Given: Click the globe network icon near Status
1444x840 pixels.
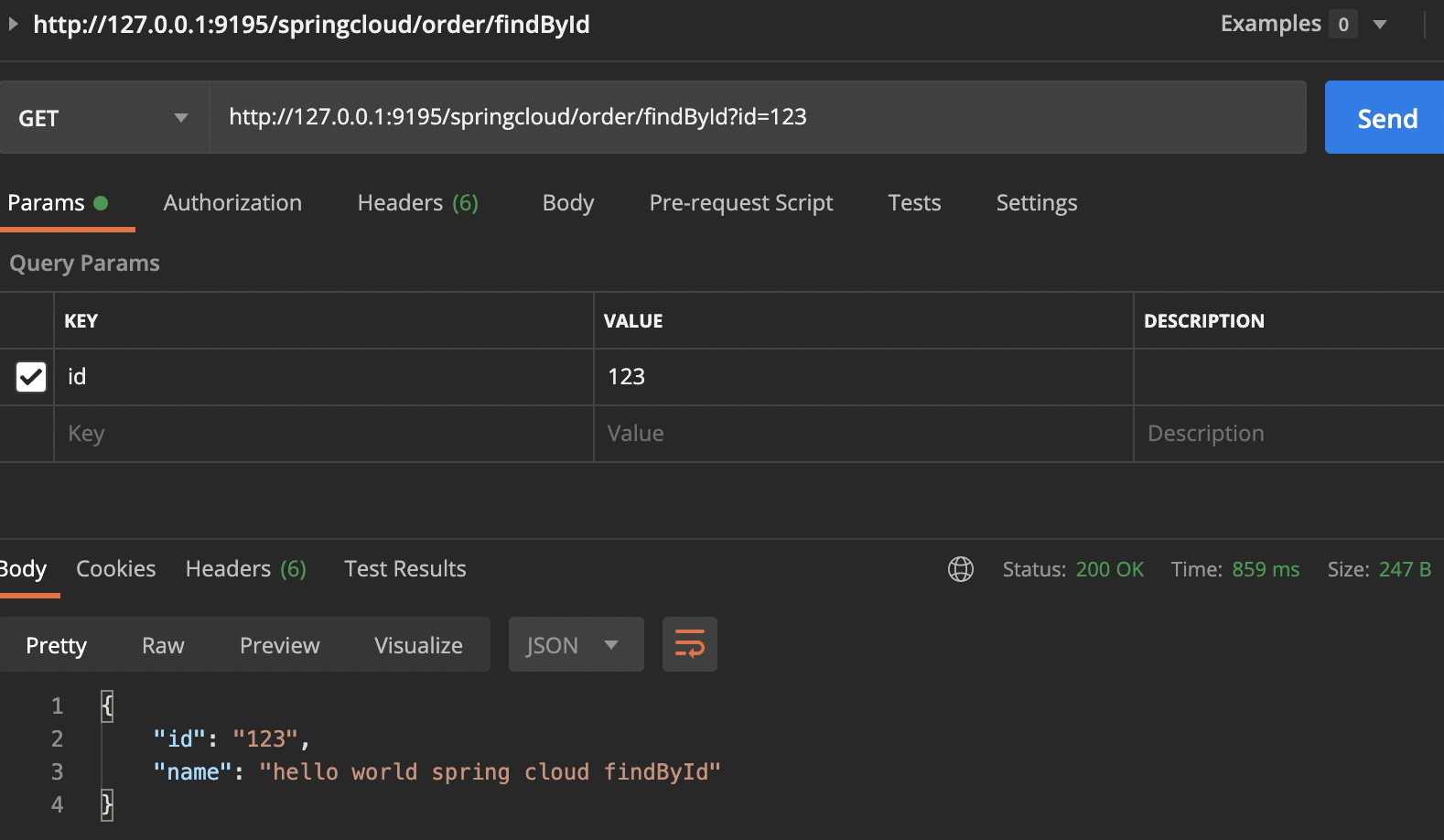Looking at the screenshot, I should click(x=961, y=569).
